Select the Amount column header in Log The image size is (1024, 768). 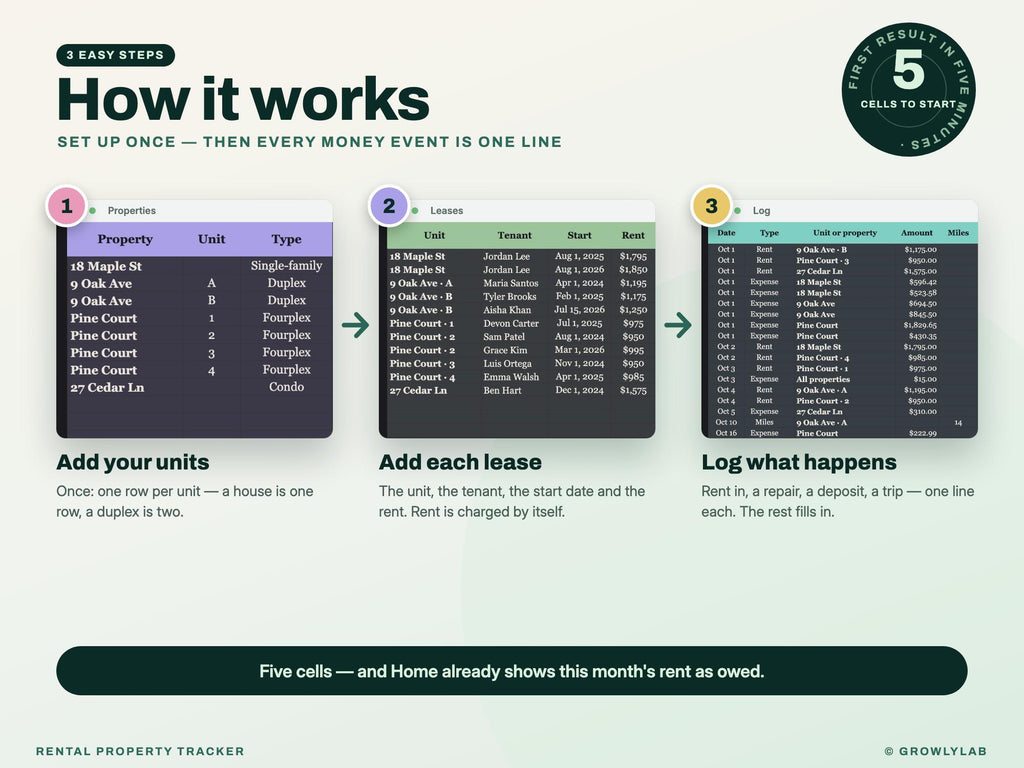point(917,232)
